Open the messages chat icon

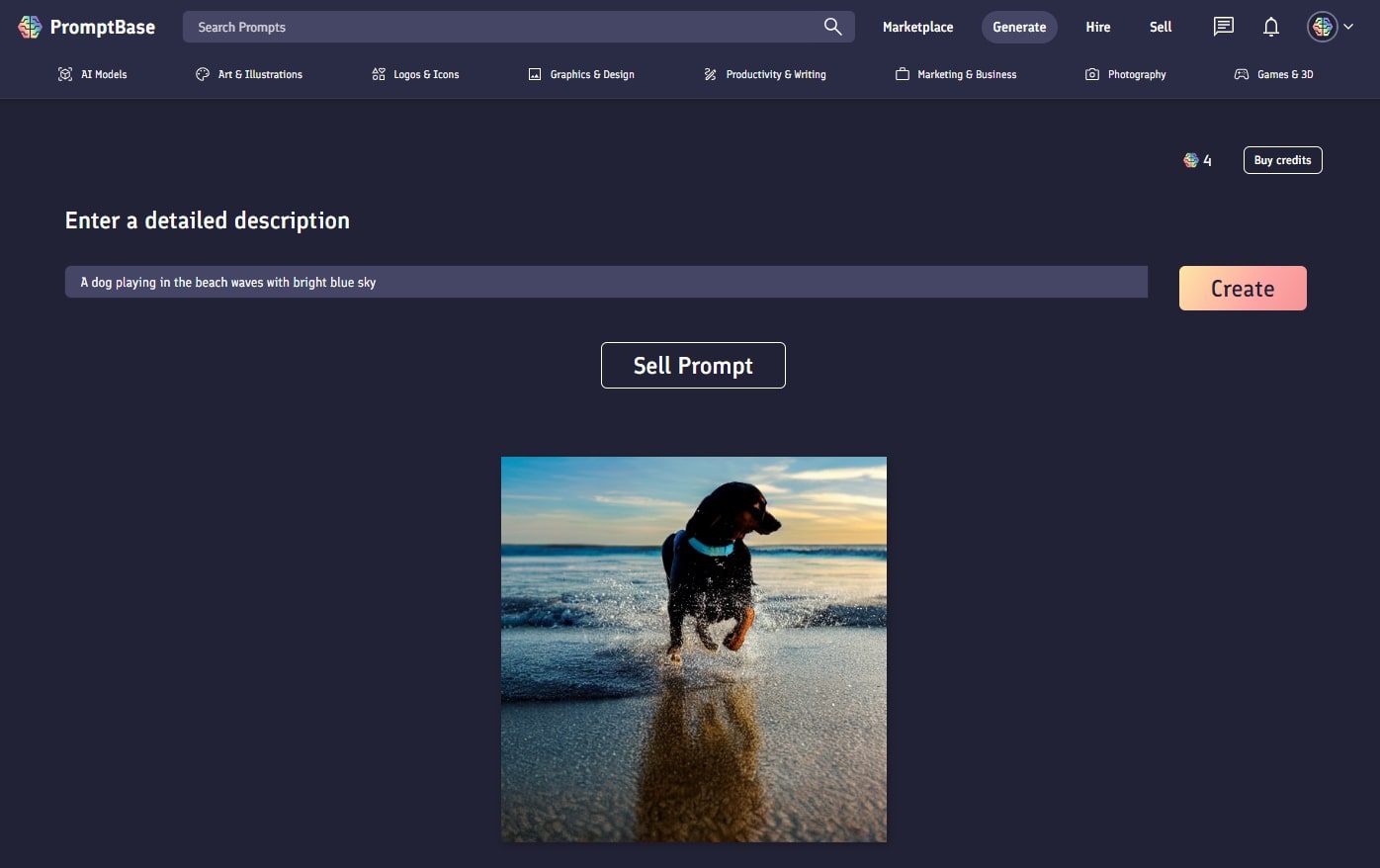[1223, 27]
